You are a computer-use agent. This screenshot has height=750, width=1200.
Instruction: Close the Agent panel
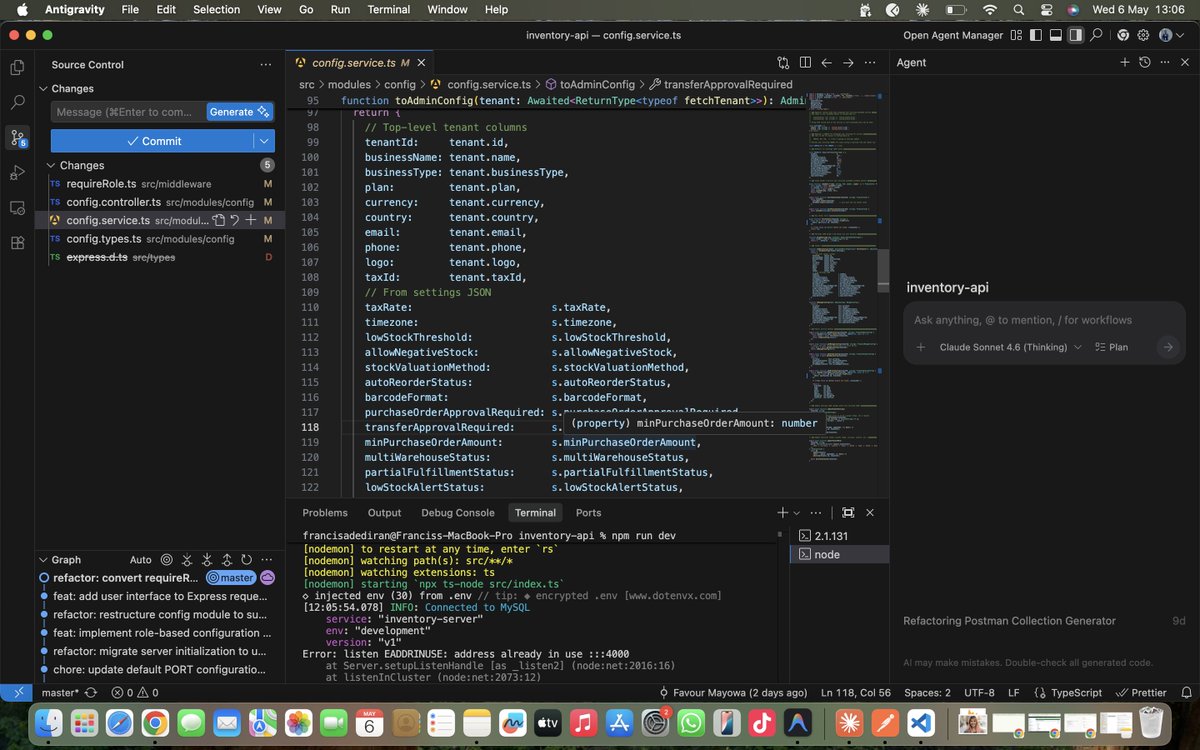point(1185,62)
